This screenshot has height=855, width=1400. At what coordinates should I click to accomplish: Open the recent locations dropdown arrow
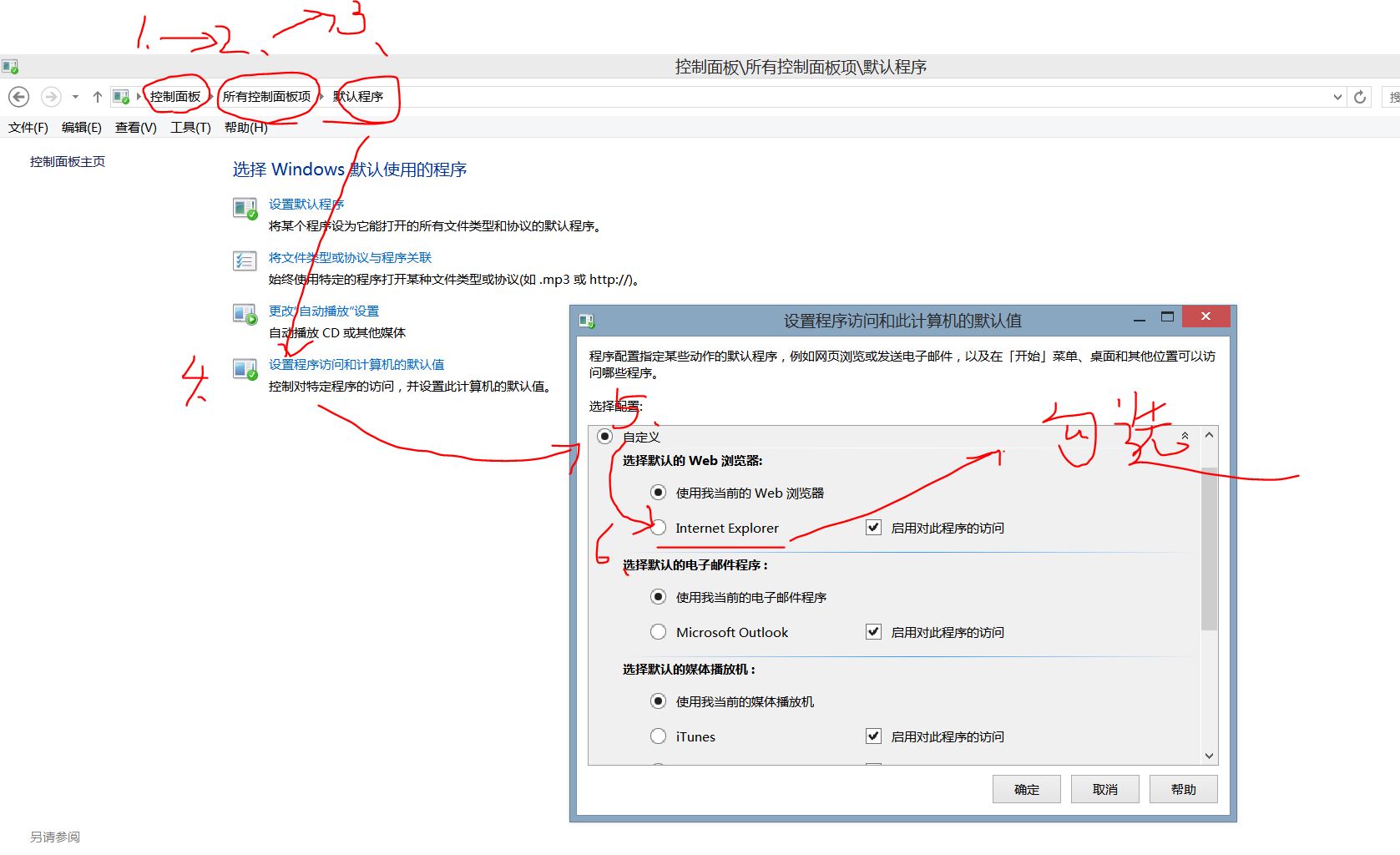click(x=75, y=97)
